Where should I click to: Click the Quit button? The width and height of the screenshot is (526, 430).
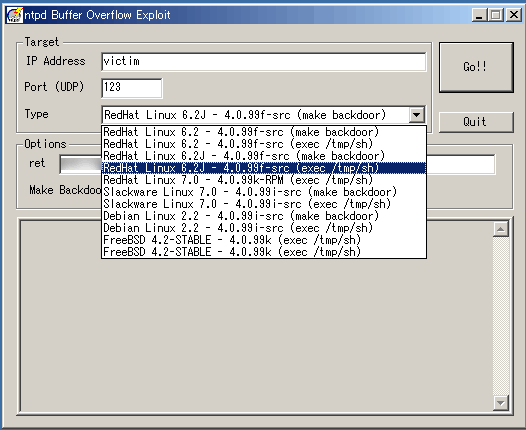click(476, 122)
